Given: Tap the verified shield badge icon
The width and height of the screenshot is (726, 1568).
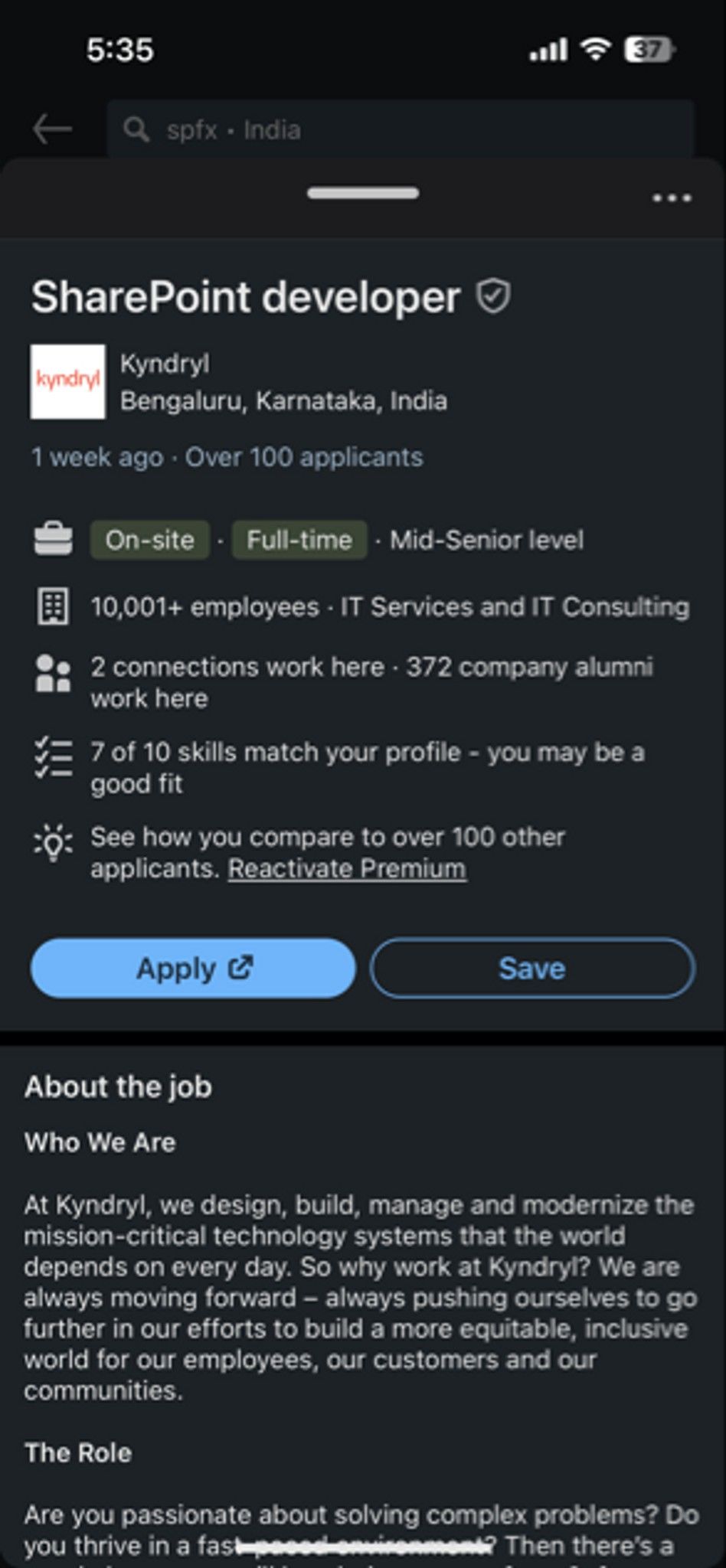Looking at the screenshot, I should click(x=493, y=296).
